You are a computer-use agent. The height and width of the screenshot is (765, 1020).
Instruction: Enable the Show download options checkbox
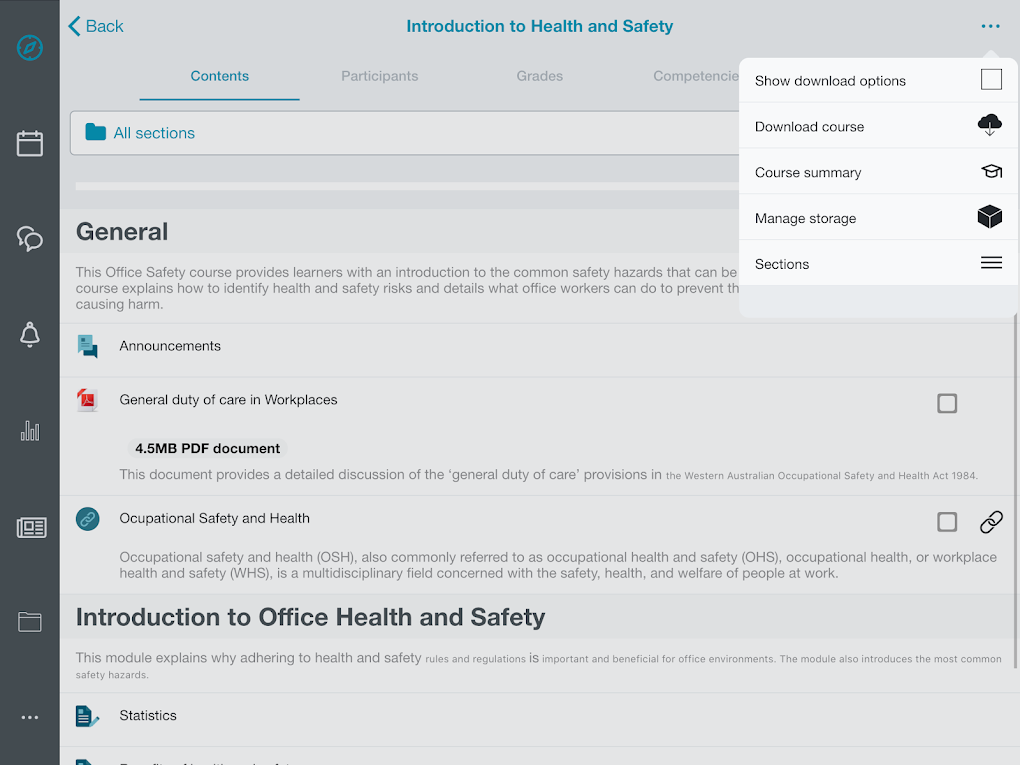tap(991, 79)
